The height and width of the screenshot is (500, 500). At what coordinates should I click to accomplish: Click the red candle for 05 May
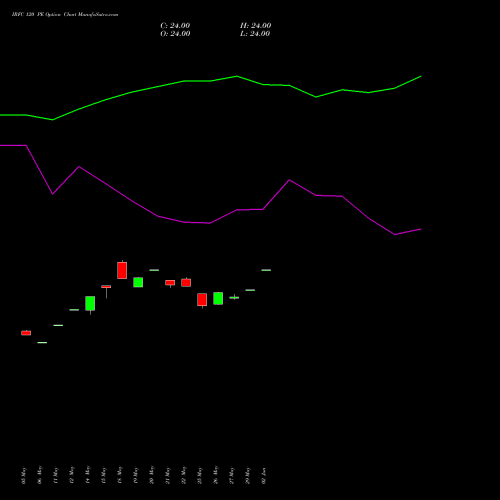tap(26, 333)
